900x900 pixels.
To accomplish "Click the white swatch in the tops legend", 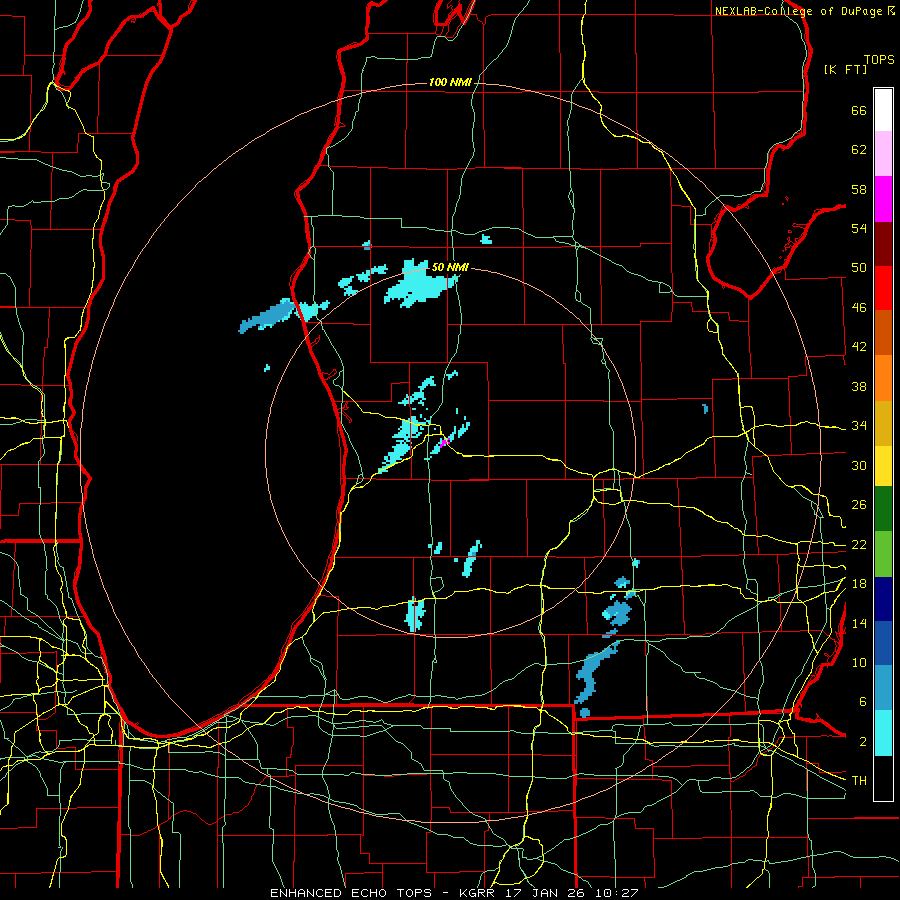I will click(883, 110).
